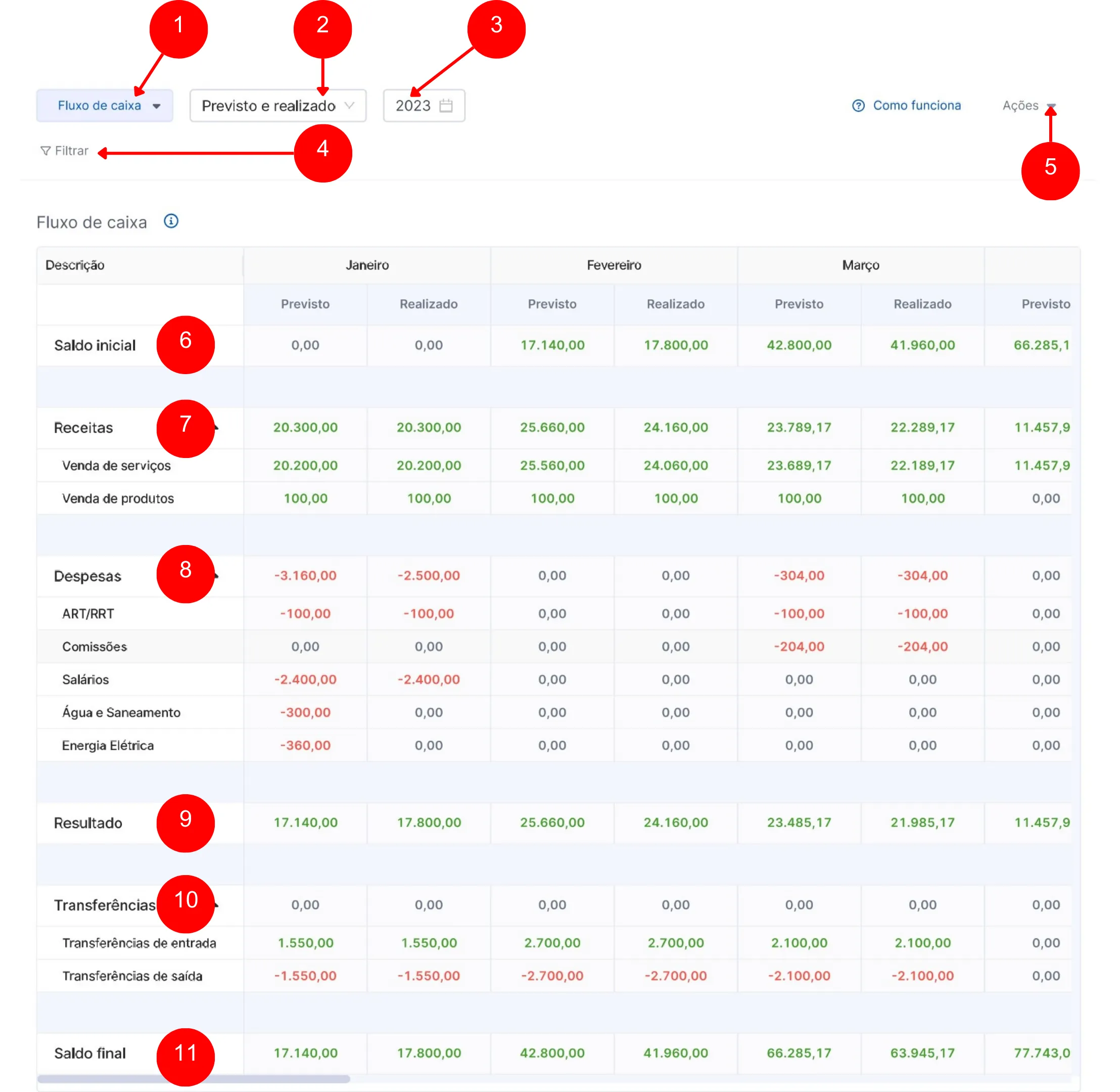
Task: Open the Como funciona help link
Action: (x=906, y=106)
